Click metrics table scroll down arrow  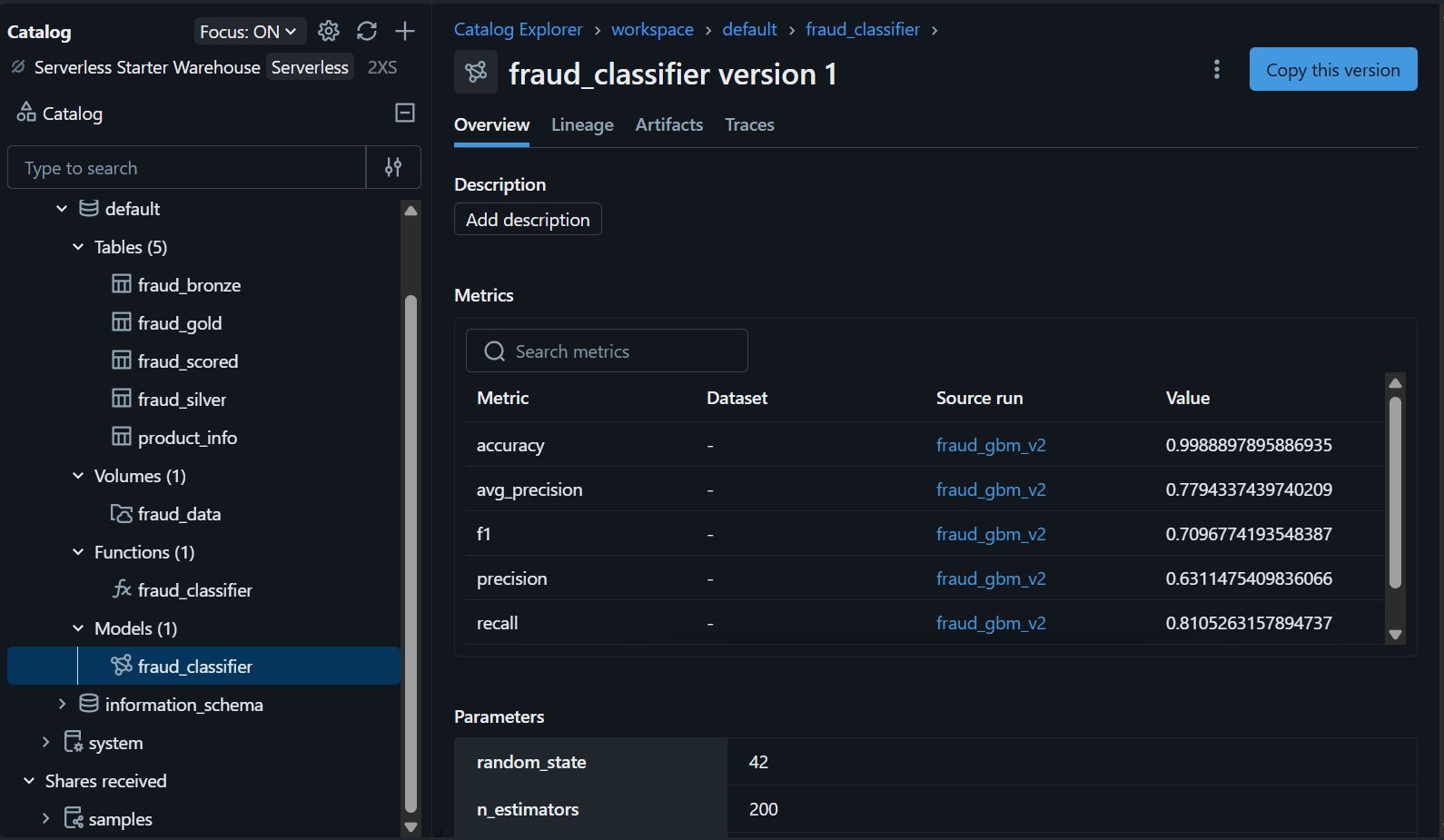click(x=1396, y=635)
